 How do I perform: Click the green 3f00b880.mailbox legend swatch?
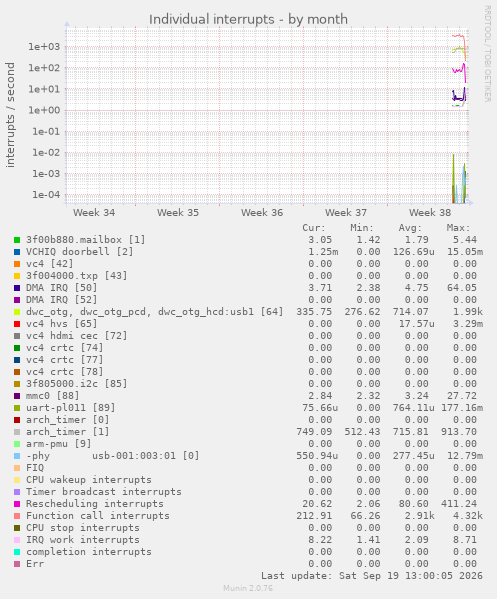coord(17,240)
